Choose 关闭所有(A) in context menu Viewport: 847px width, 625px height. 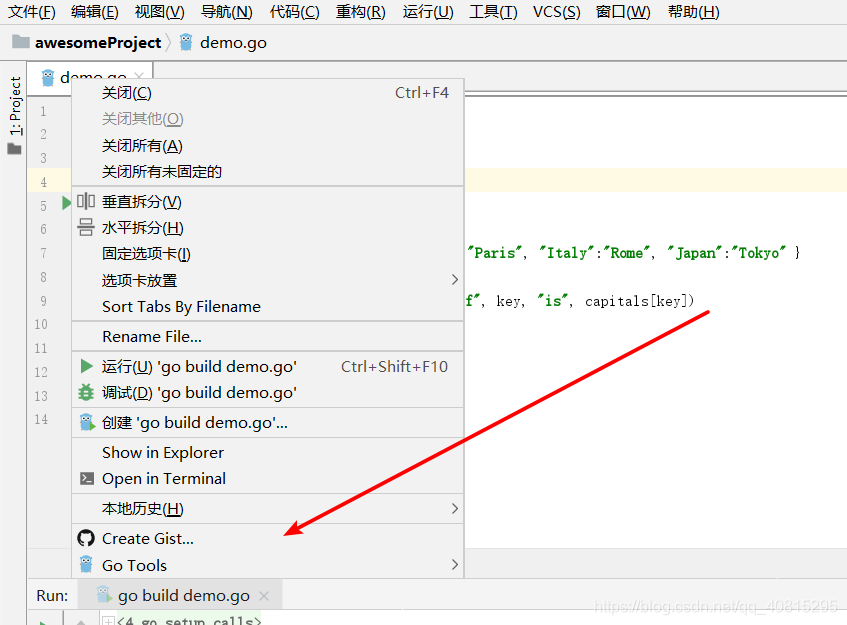[x=268, y=146]
